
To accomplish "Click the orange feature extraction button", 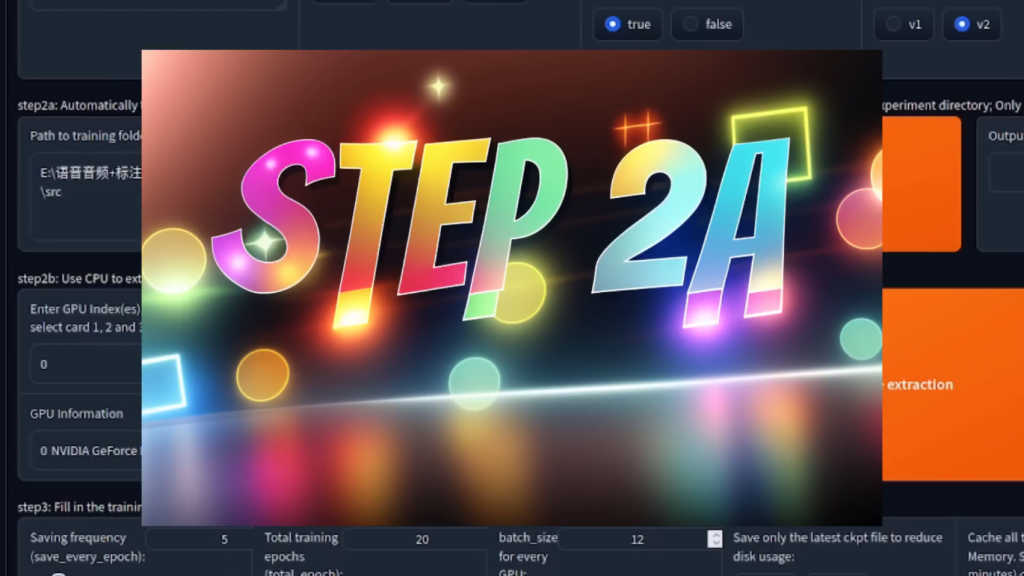I will (x=953, y=385).
